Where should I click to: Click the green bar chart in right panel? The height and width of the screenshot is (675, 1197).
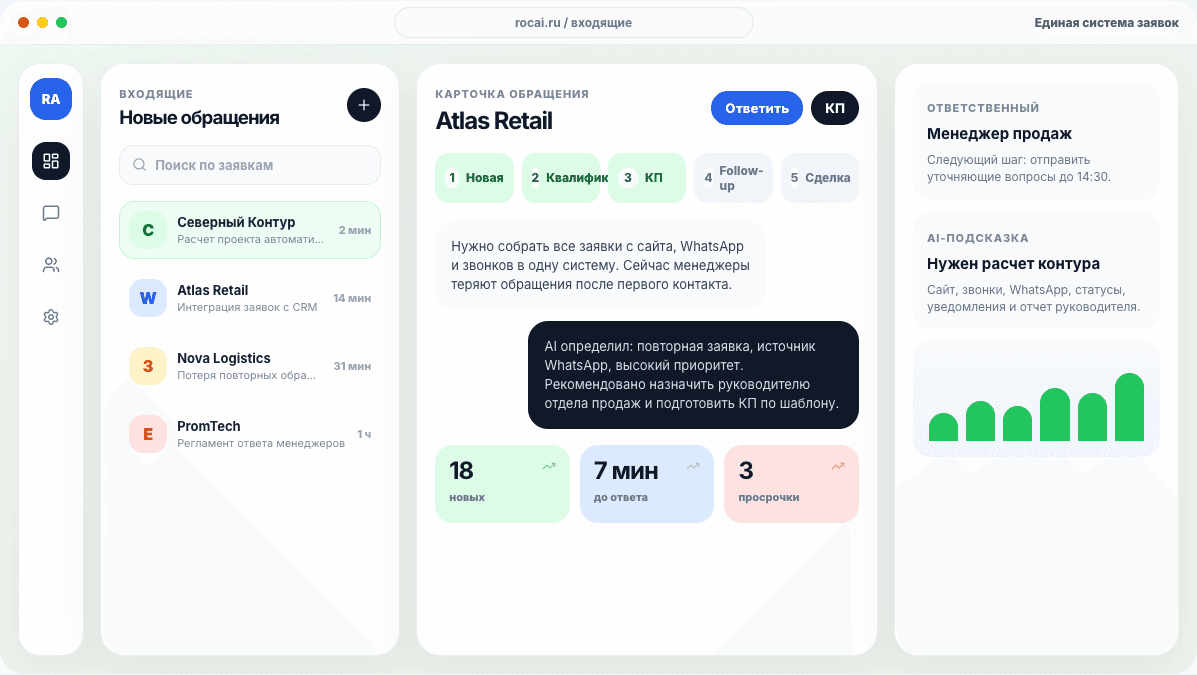click(x=1036, y=400)
